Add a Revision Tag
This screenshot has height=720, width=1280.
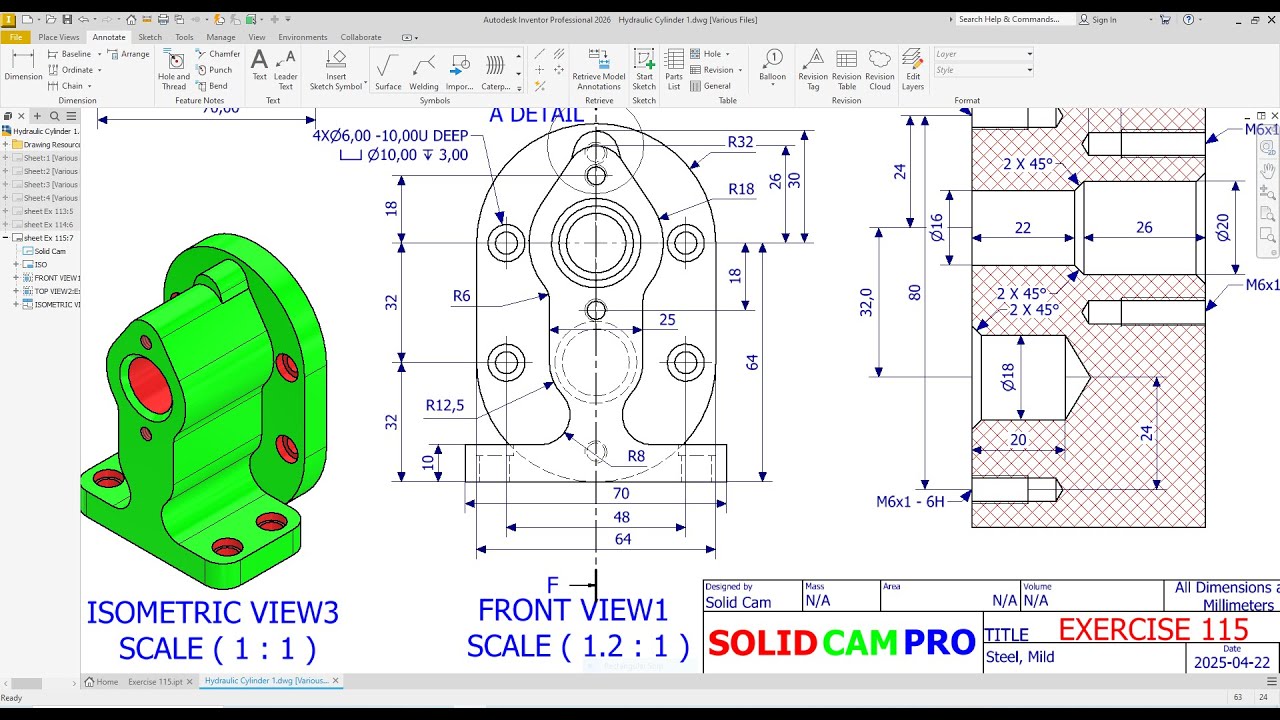pyautogui.click(x=813, y=69)
